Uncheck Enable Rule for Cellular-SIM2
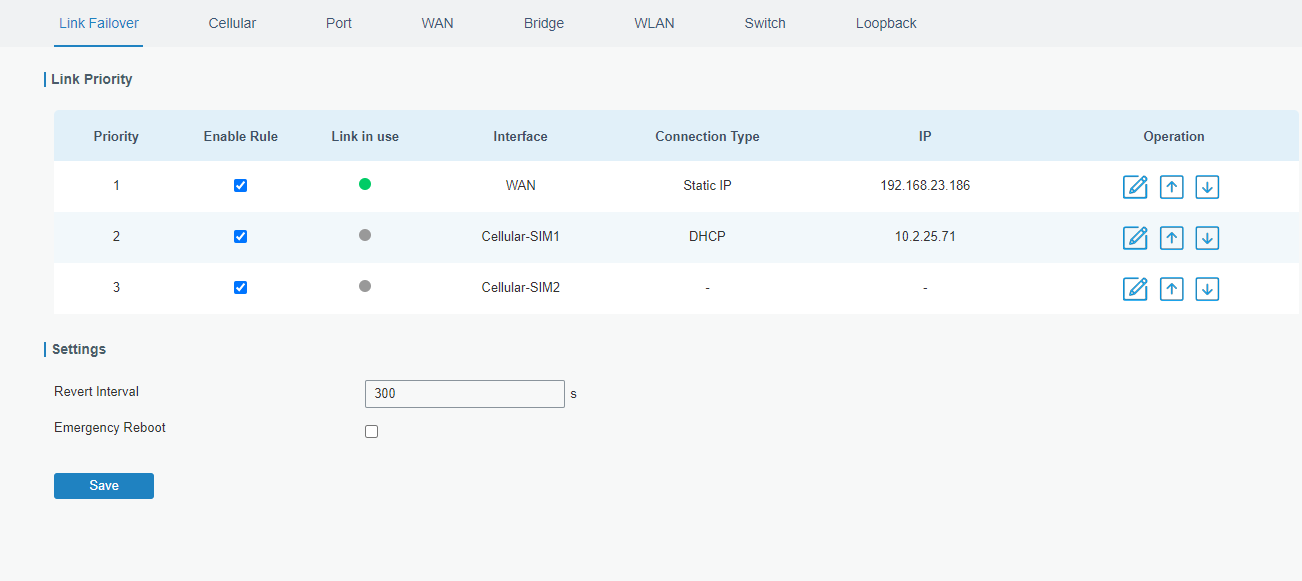This screenshot has width=1302, height=581. tap(240, 288)
